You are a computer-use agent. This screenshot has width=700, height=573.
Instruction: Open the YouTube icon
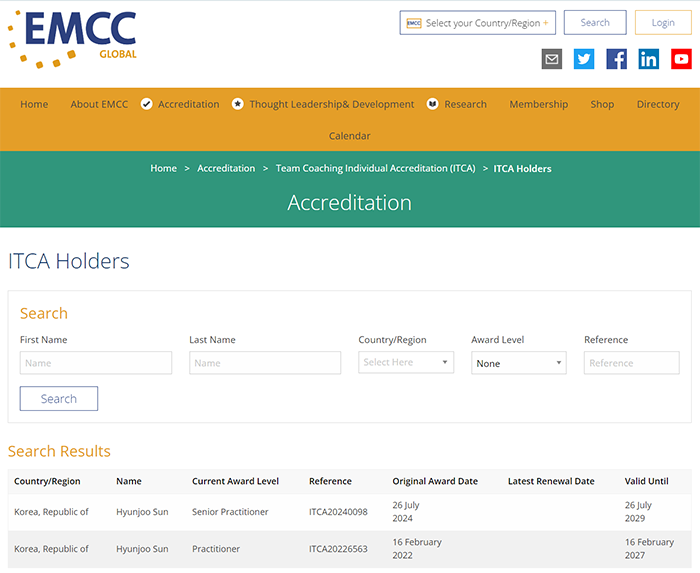(x=681, y=59)
